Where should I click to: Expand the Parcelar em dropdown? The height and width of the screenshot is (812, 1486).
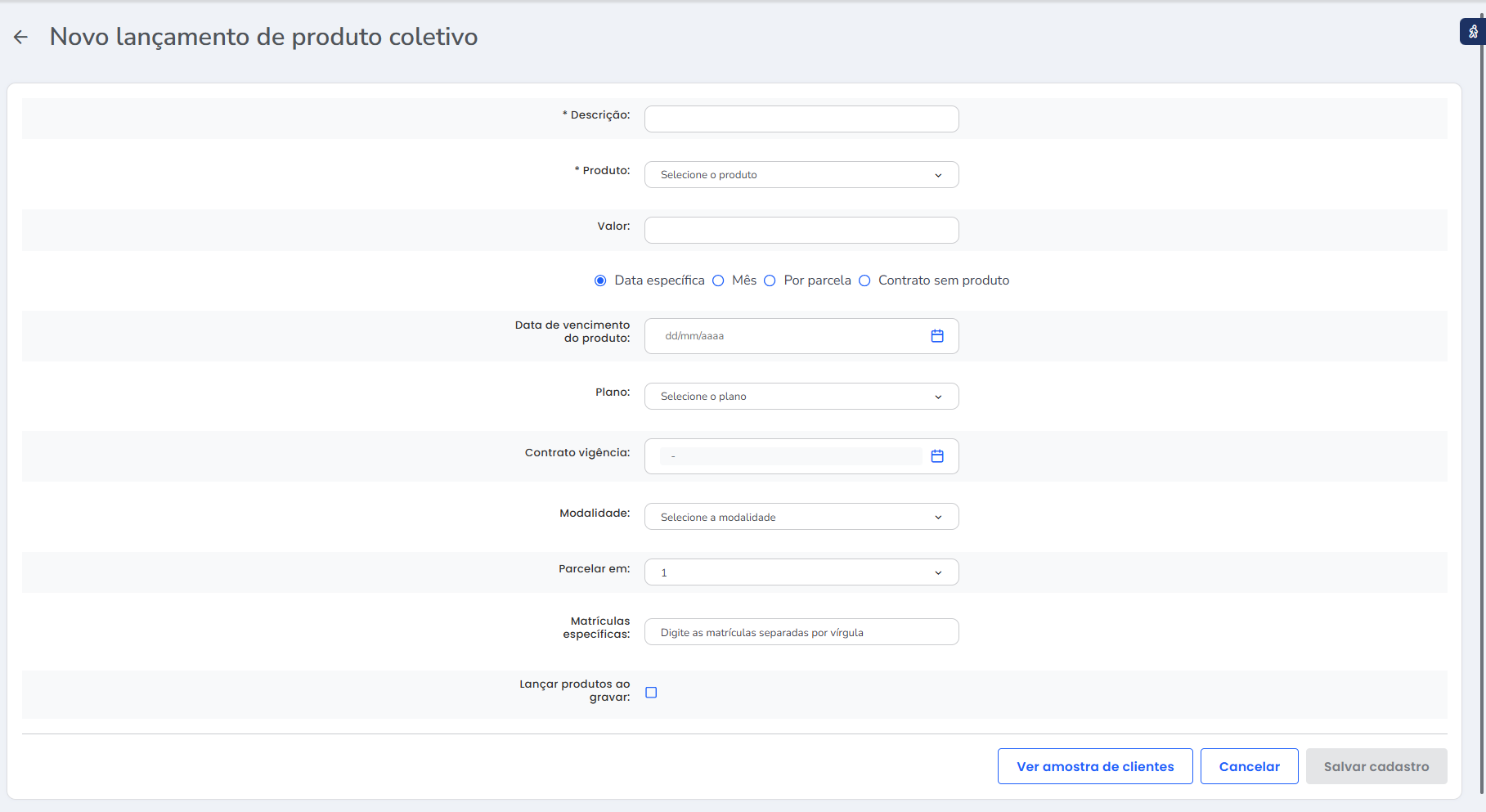click(x=801, y=572)
